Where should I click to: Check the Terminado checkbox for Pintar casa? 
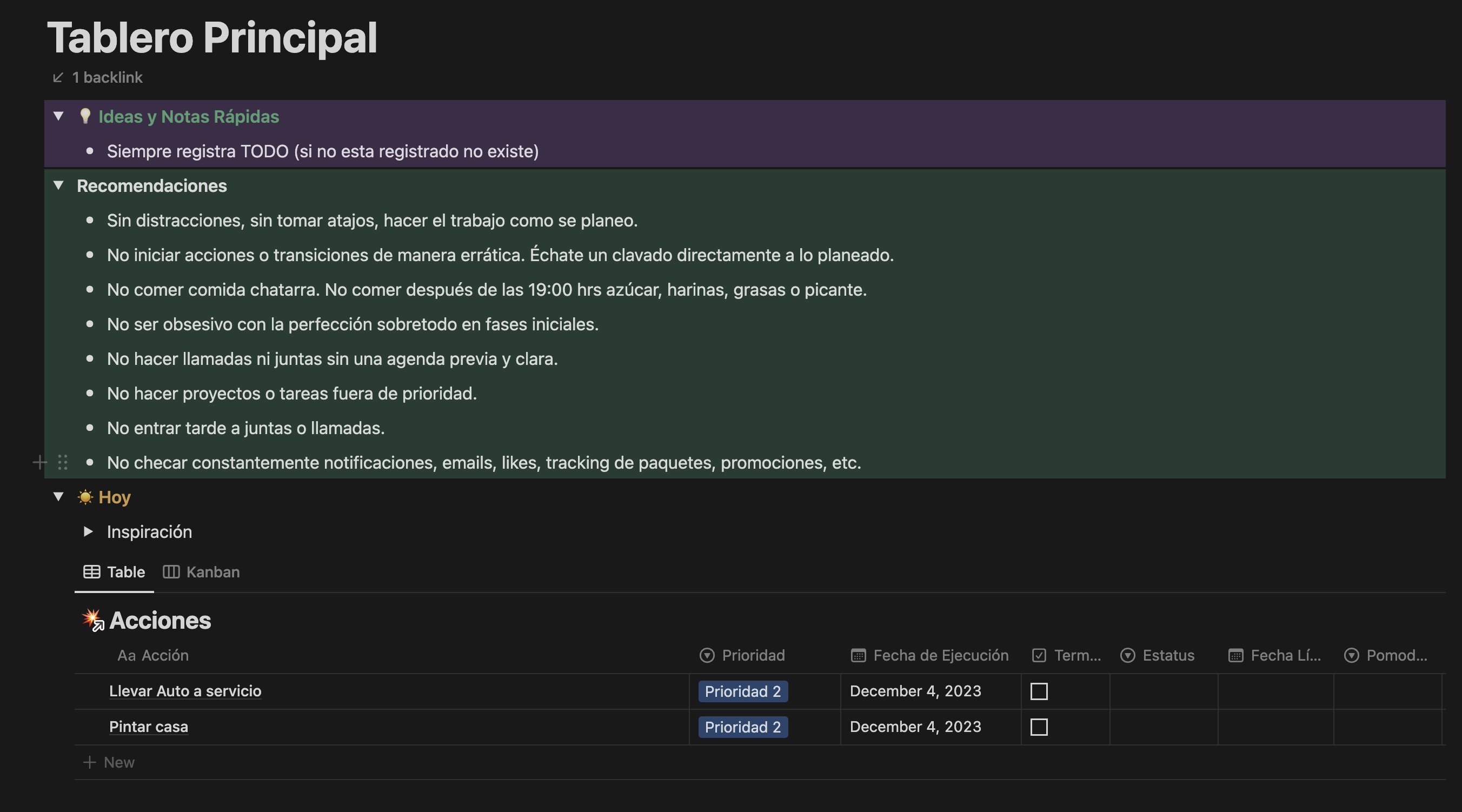[x=1040, y=727]
